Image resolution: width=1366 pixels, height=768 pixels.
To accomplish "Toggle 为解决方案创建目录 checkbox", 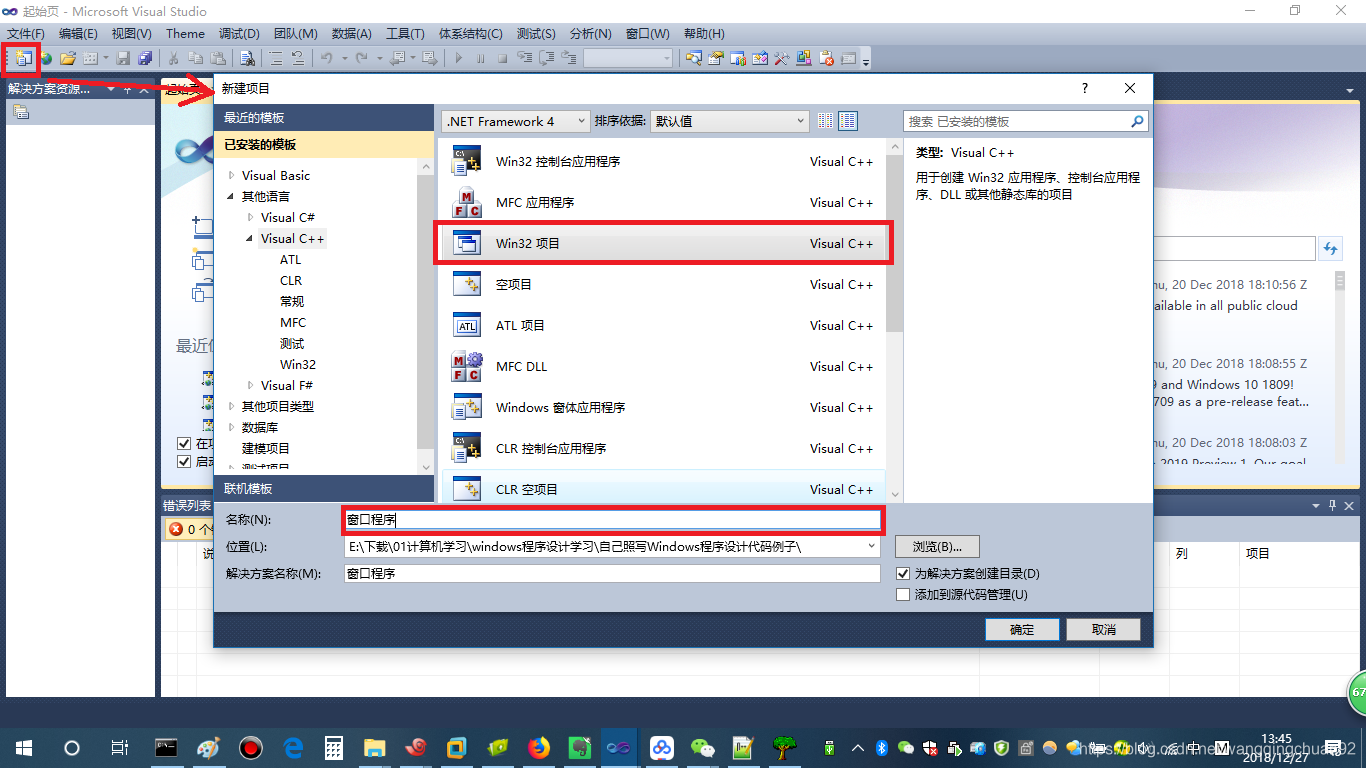I will (903, 574).
